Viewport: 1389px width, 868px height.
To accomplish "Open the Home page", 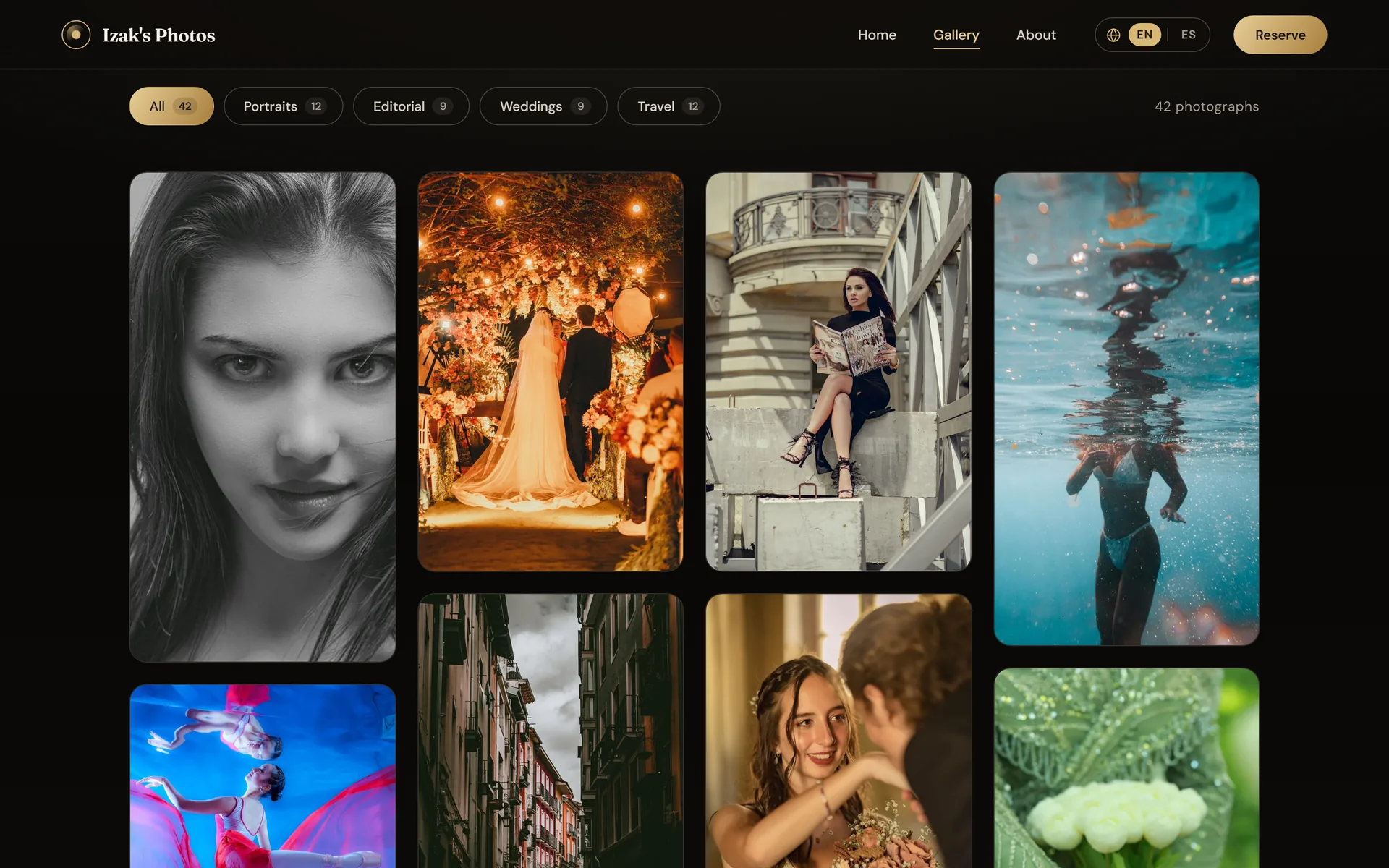I will pyautogui.click(x=877, y=35).
